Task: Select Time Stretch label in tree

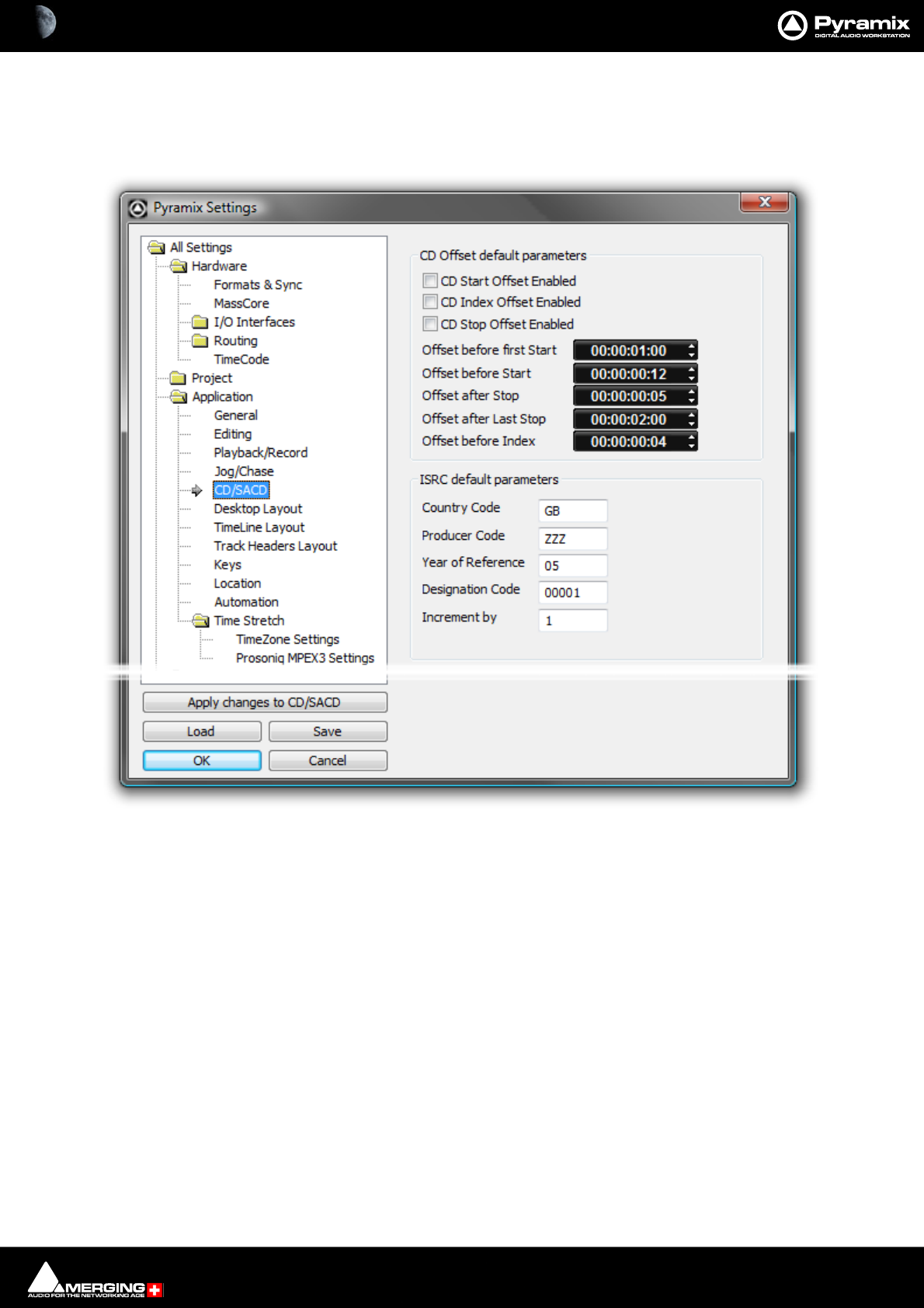Action: pos(249,621)
